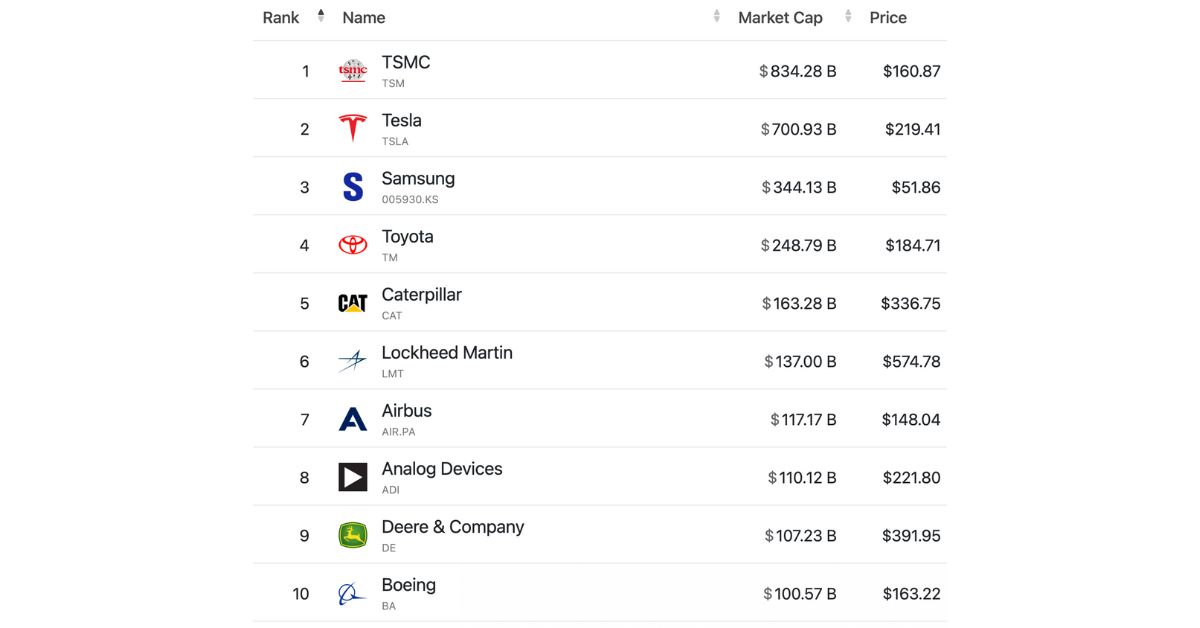Click the Analog Devices play-shaped logo

click(x=353, y=477)
